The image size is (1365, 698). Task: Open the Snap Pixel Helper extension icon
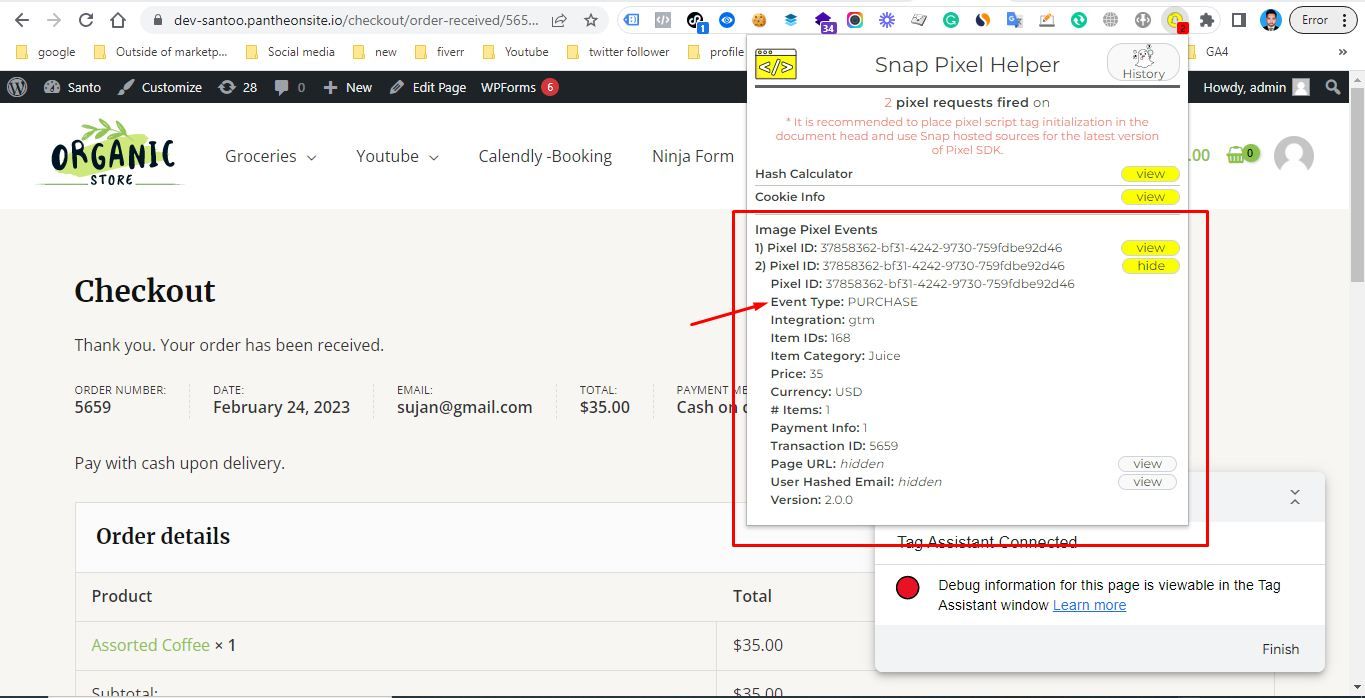pyautogui.click(x=1176, y=20)
